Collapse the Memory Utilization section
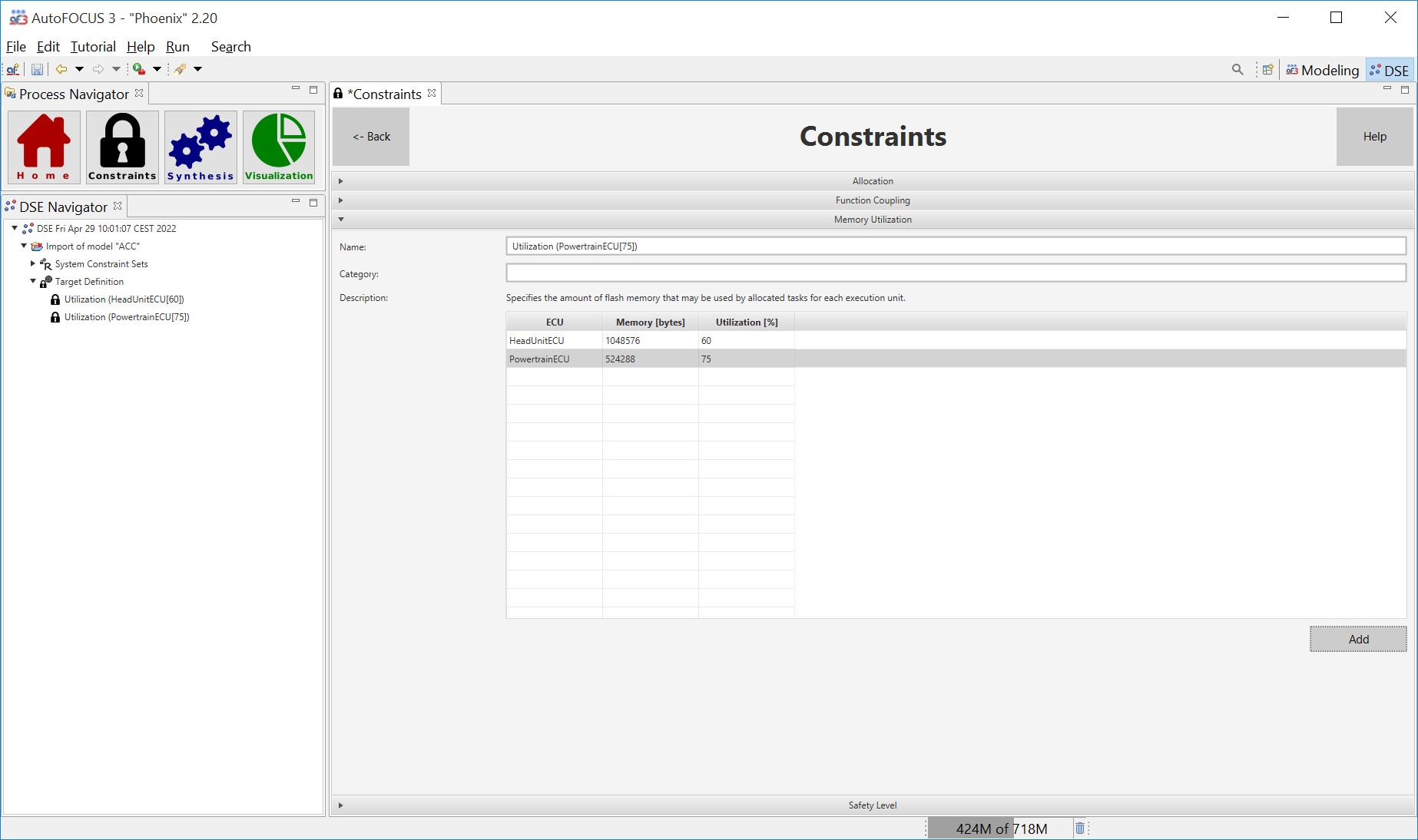This screenshot has width=1418, height=840. click(873, 220)
